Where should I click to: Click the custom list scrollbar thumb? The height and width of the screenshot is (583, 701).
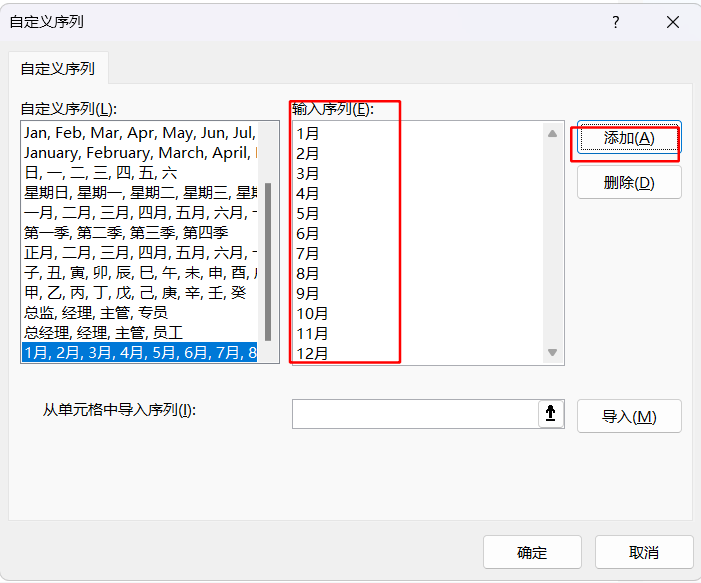[x=268, y=262]
